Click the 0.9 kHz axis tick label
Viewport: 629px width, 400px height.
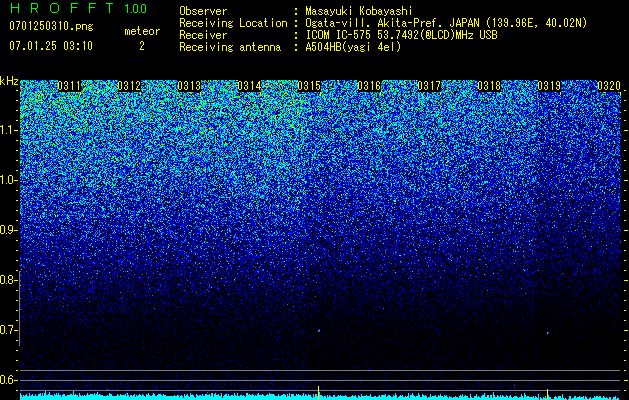click(8, 230)
